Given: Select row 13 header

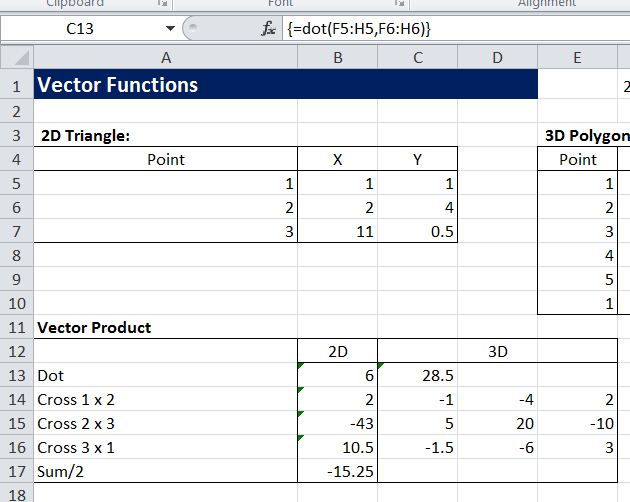Looking at the screenshot, I should click(x=16, y=376).
